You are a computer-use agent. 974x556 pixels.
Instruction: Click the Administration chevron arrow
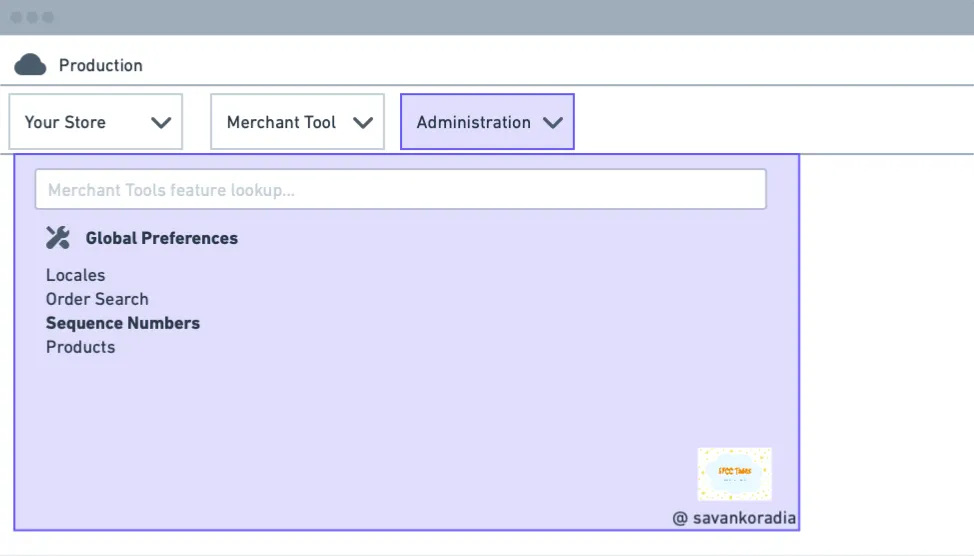[552, 122]
